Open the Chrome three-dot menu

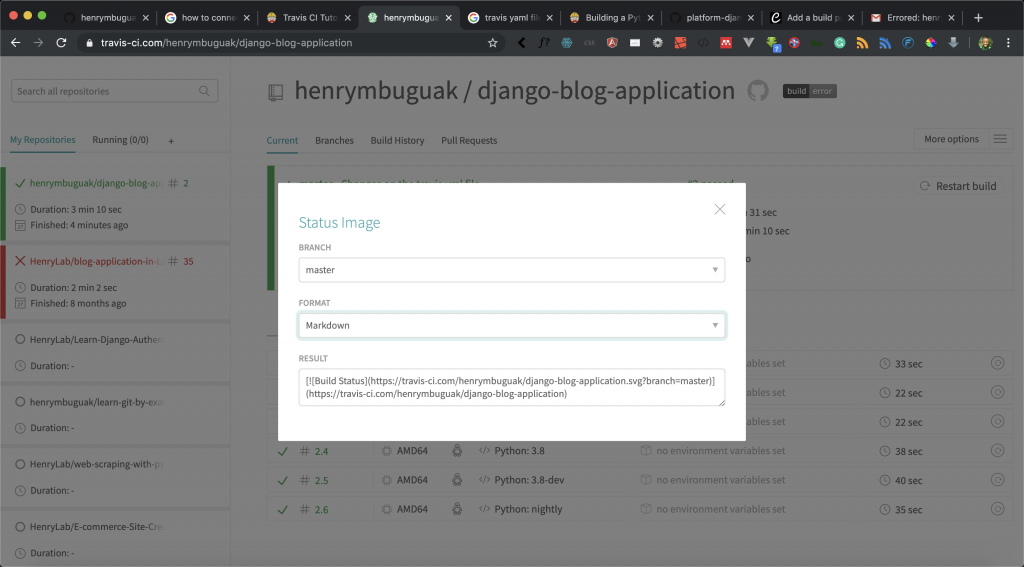[1008, 42]
